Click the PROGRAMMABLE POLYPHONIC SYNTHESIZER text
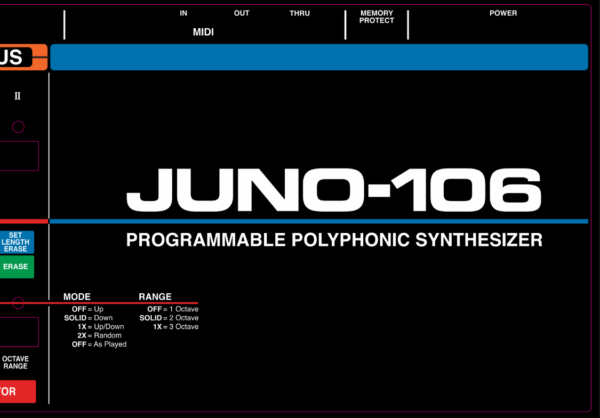The height and width of the screenshot is (418, 600). tap(334, 240)
